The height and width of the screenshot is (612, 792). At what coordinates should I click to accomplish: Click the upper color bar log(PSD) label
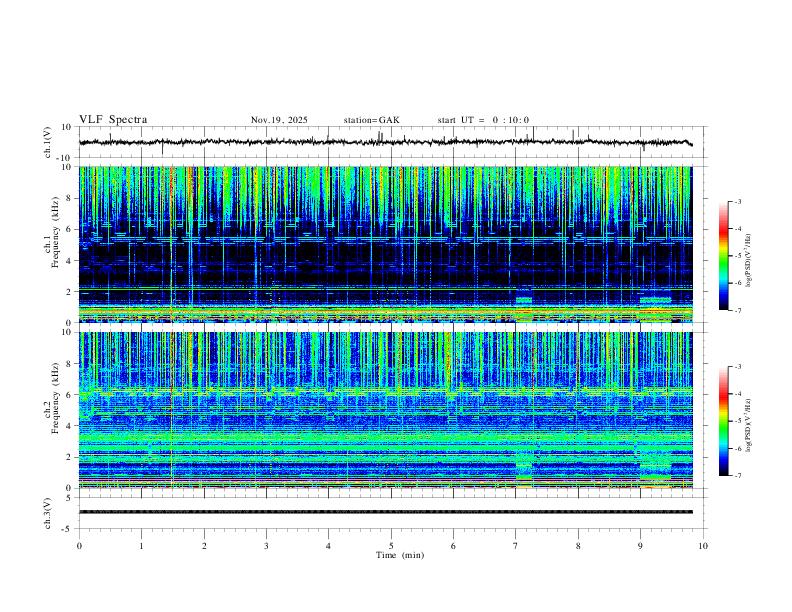(749, 261)
